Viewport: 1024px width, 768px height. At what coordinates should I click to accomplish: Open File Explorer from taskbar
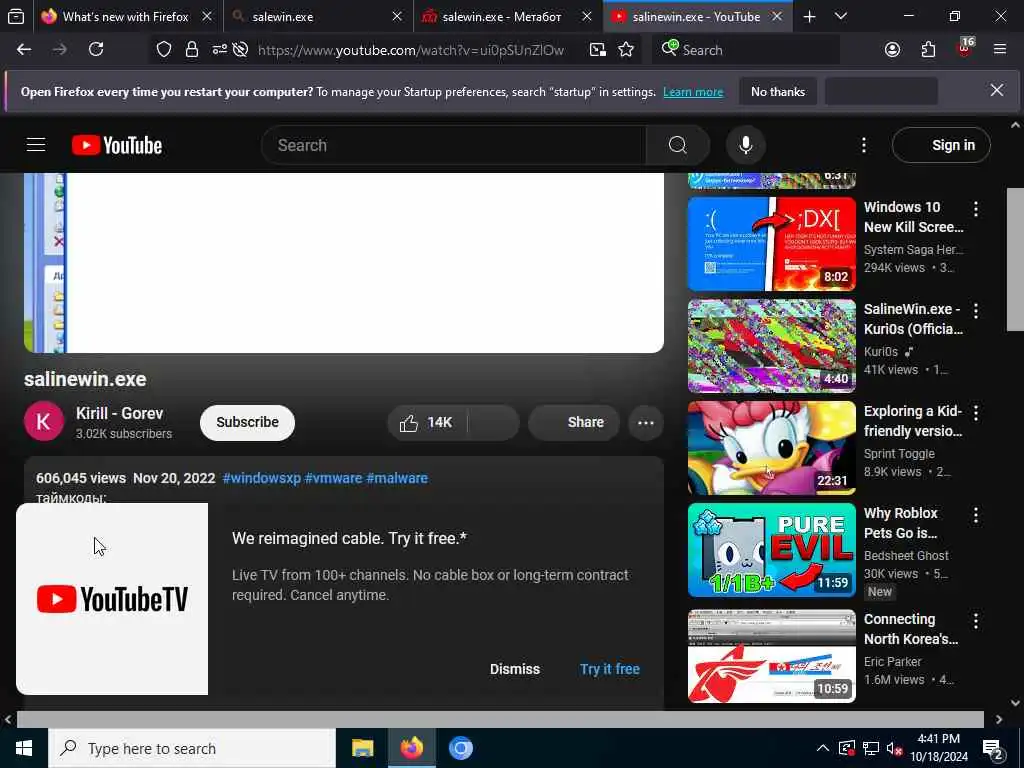pyautogui.click(x=362, y=748)
